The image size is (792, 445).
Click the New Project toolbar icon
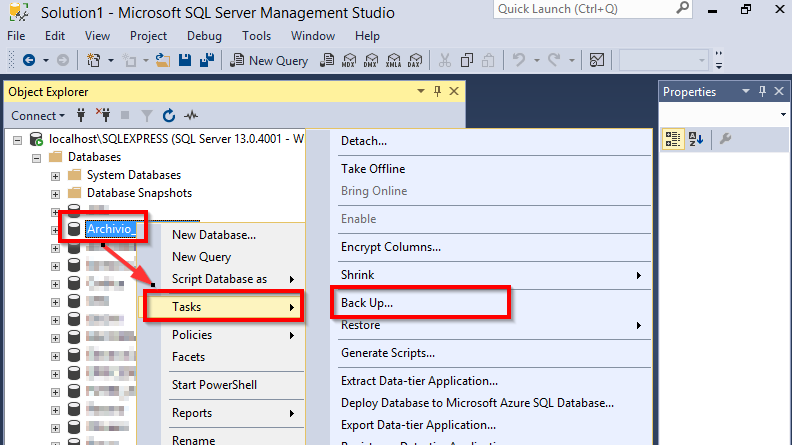coord(93,61)
